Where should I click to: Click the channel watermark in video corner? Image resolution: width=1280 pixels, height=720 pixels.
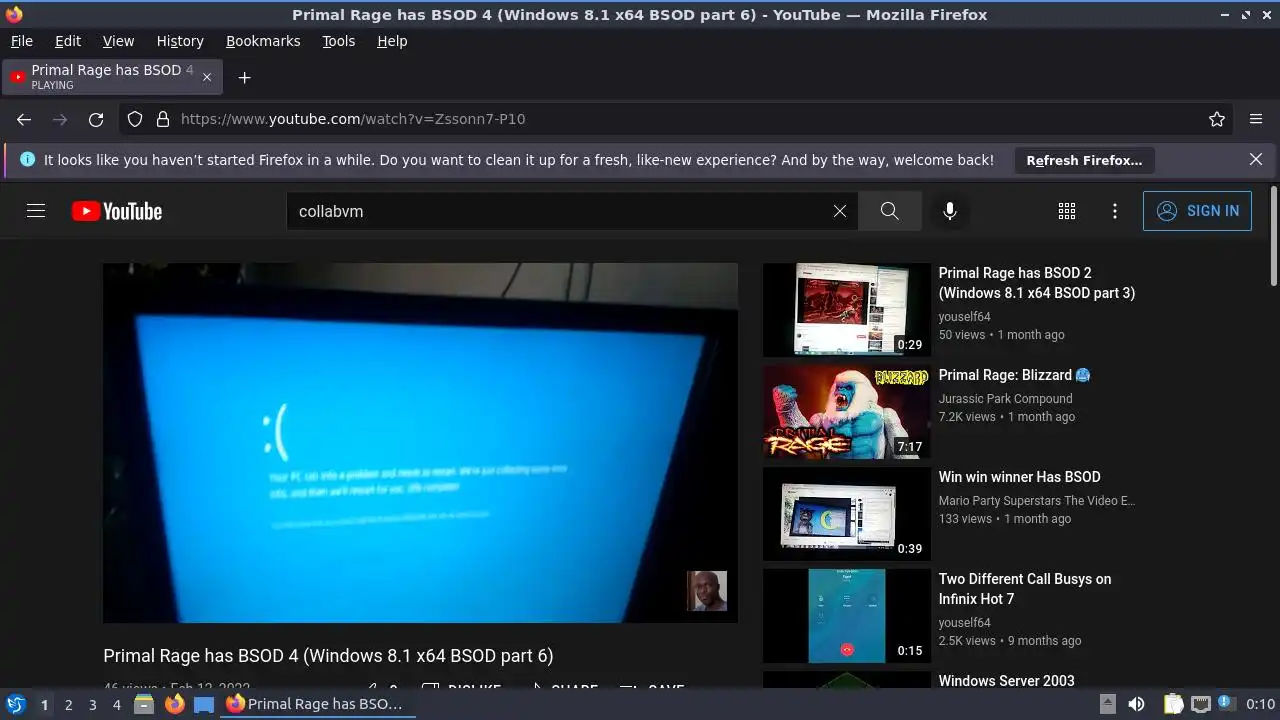point(707,591)
